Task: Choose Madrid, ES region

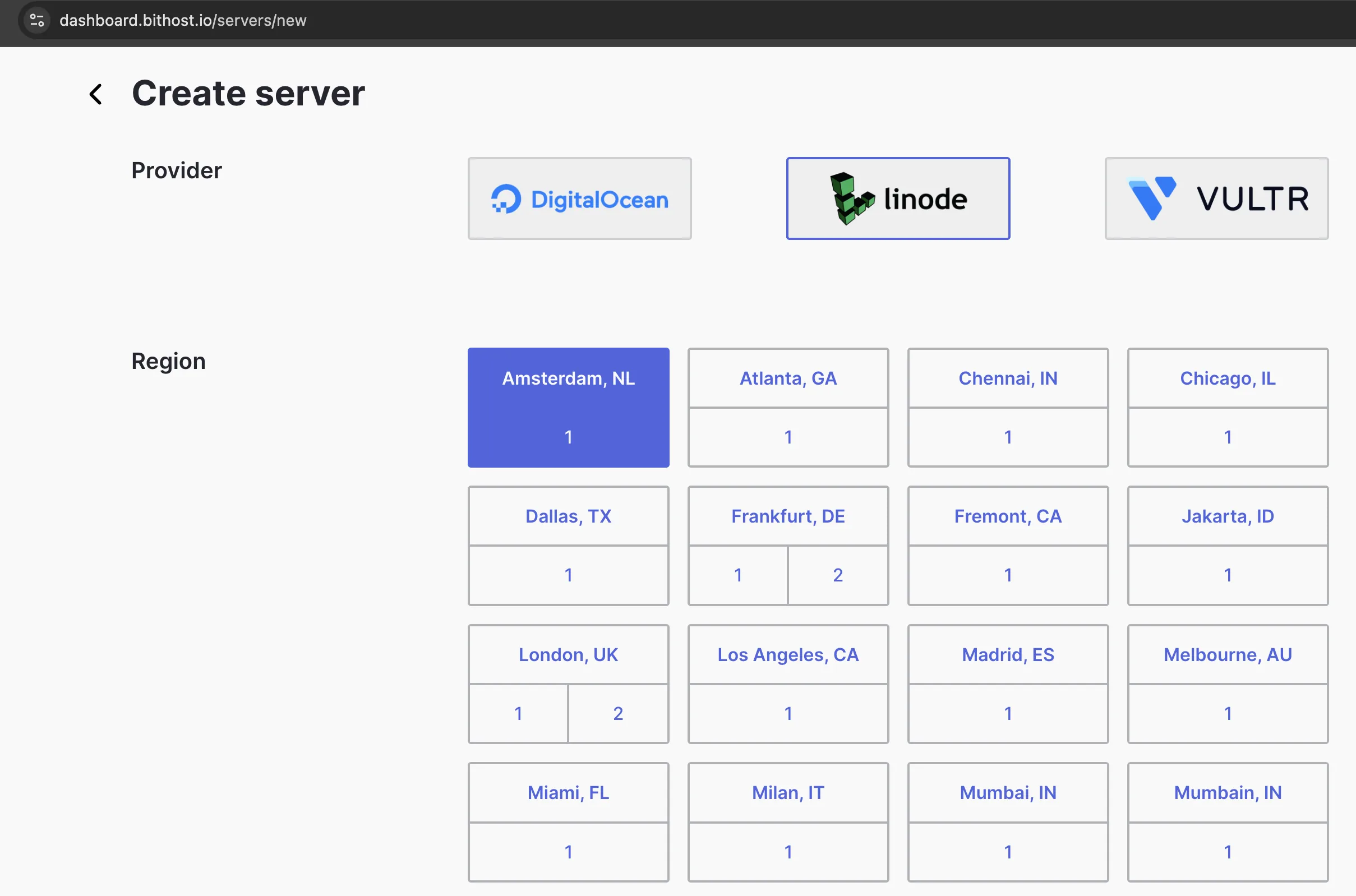Action: tap(1008, 655)
